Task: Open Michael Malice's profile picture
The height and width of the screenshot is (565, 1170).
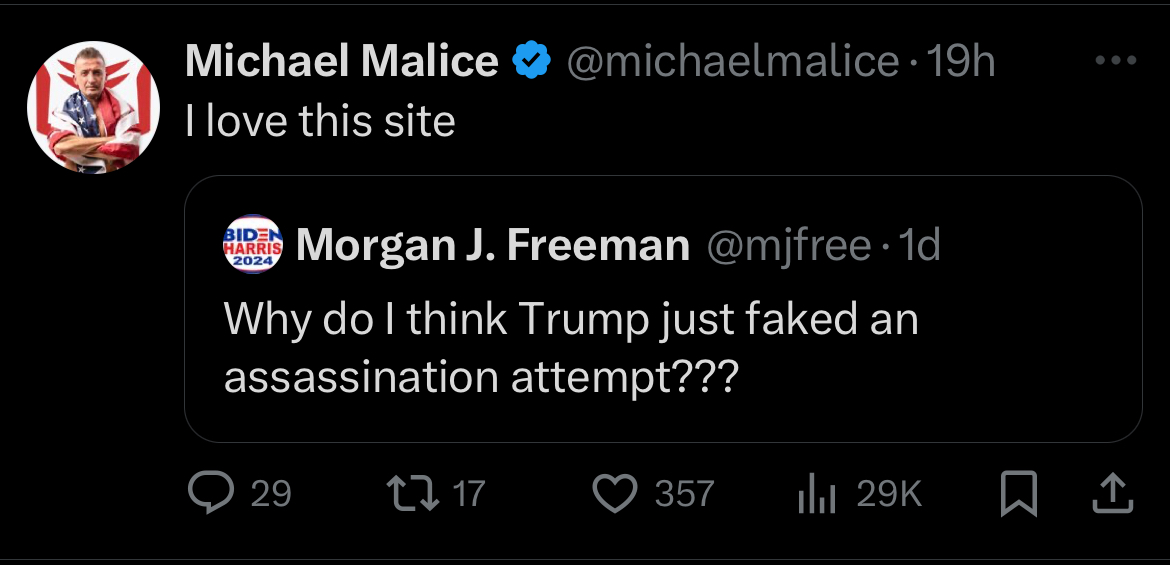Action: point(94,107)
